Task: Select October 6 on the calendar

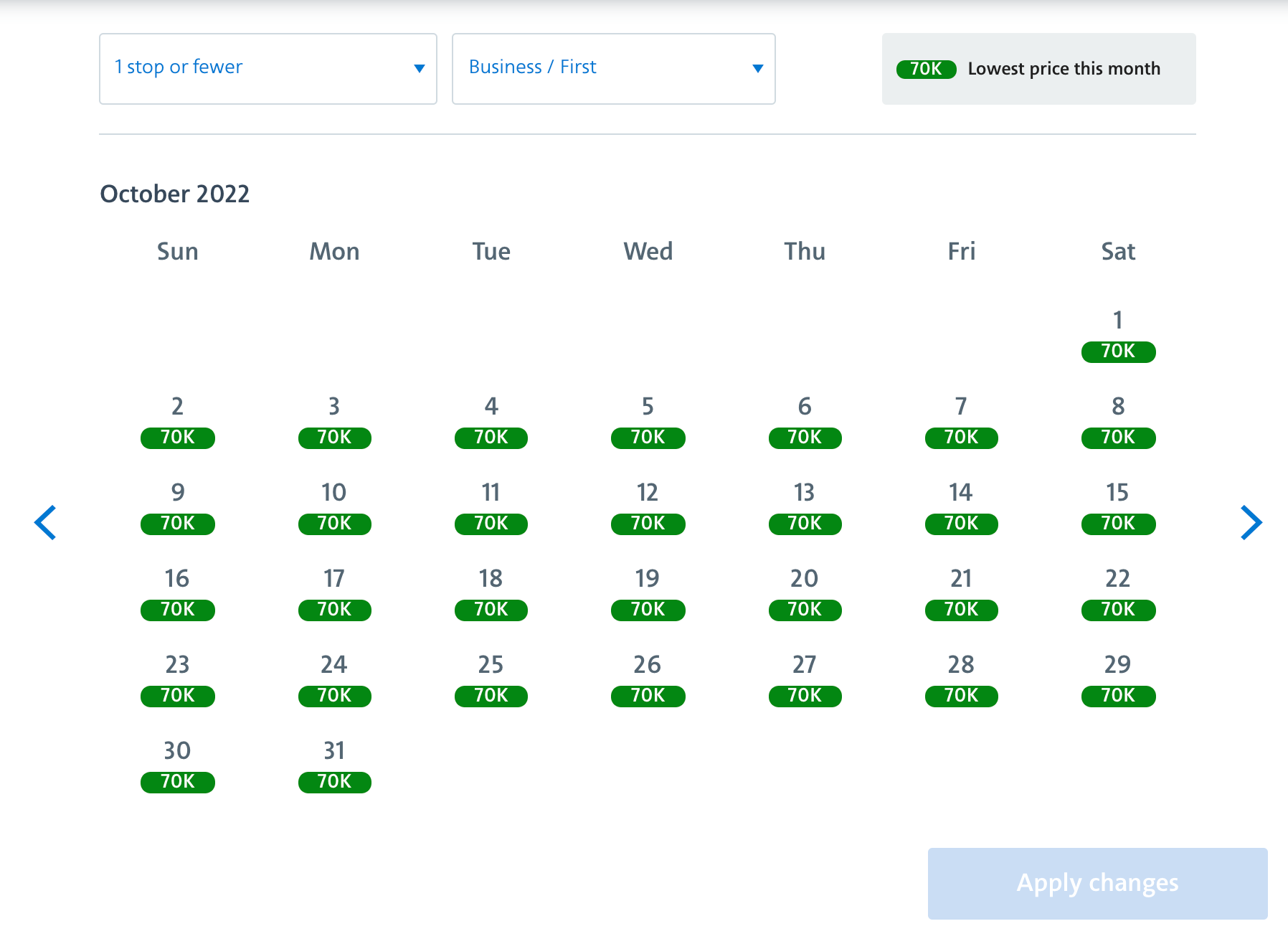Action: pyautogui.click(x=805, y=421)
